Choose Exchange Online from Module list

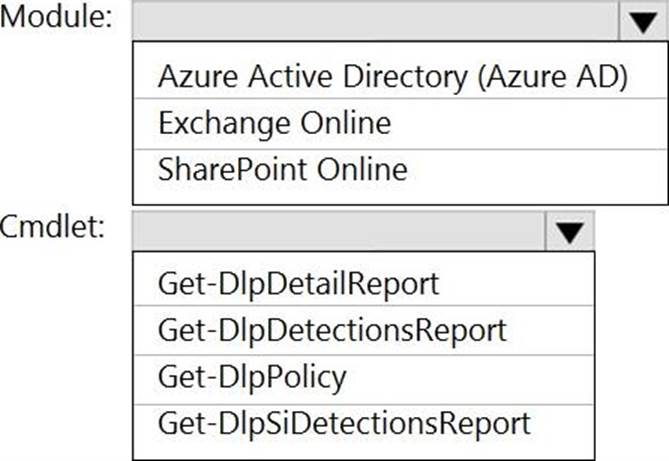274,123
